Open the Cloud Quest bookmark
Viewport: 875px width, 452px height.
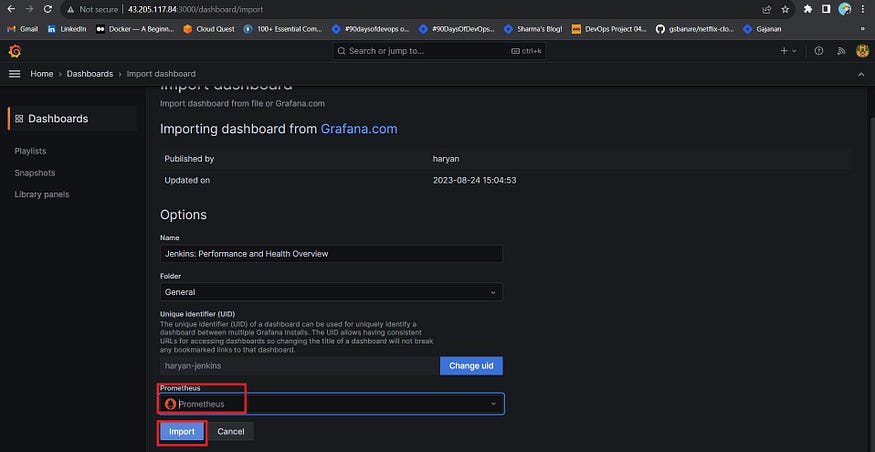(209, 29)
